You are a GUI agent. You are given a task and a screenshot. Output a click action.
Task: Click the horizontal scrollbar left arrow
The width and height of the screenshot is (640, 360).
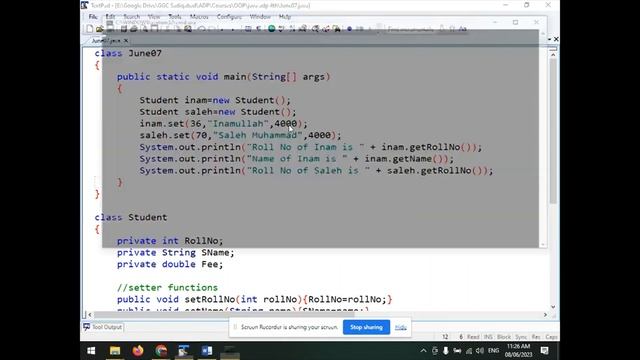(90, 315)
